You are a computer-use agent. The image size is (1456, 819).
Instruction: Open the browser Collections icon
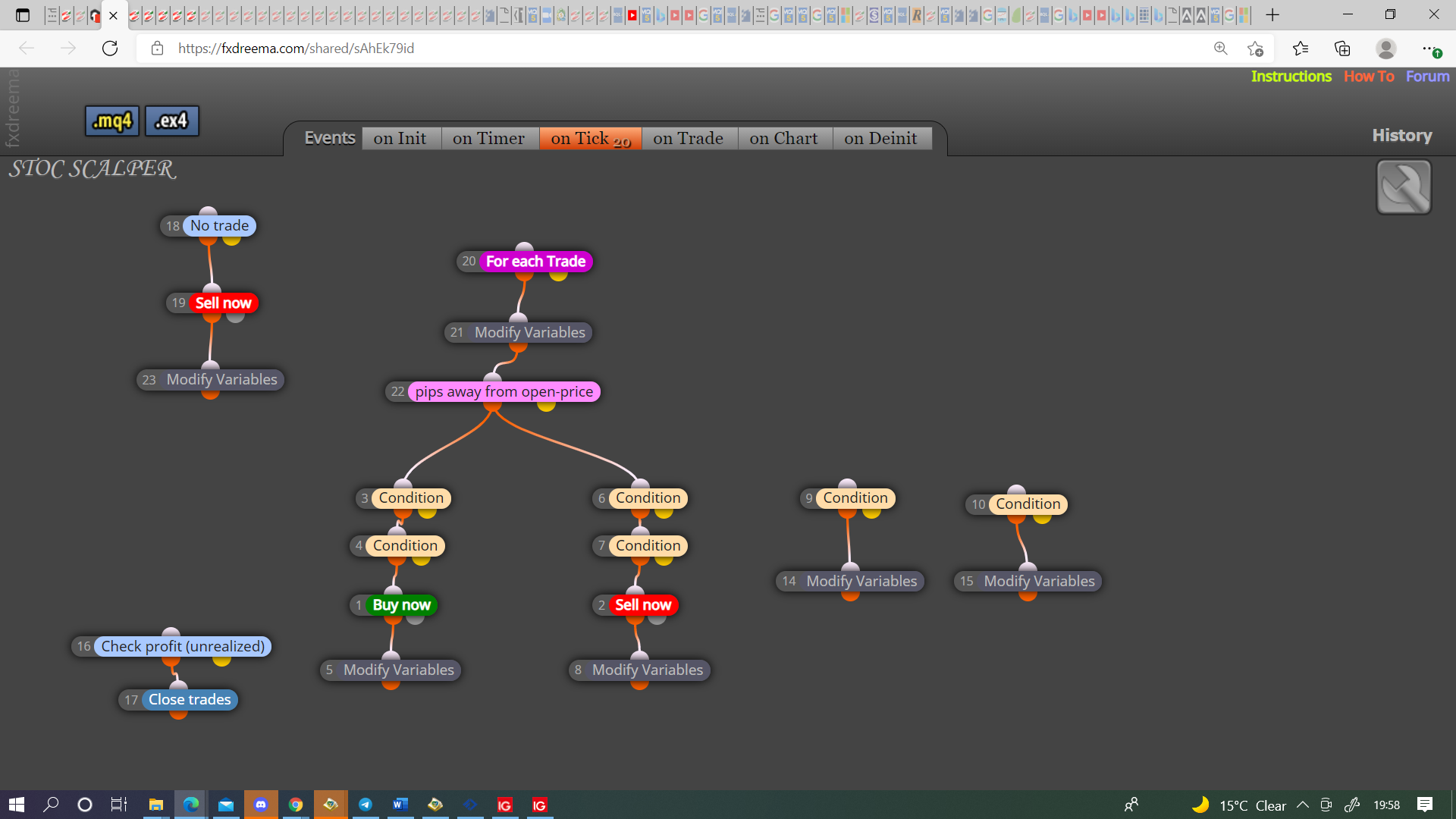[1342, 49]
